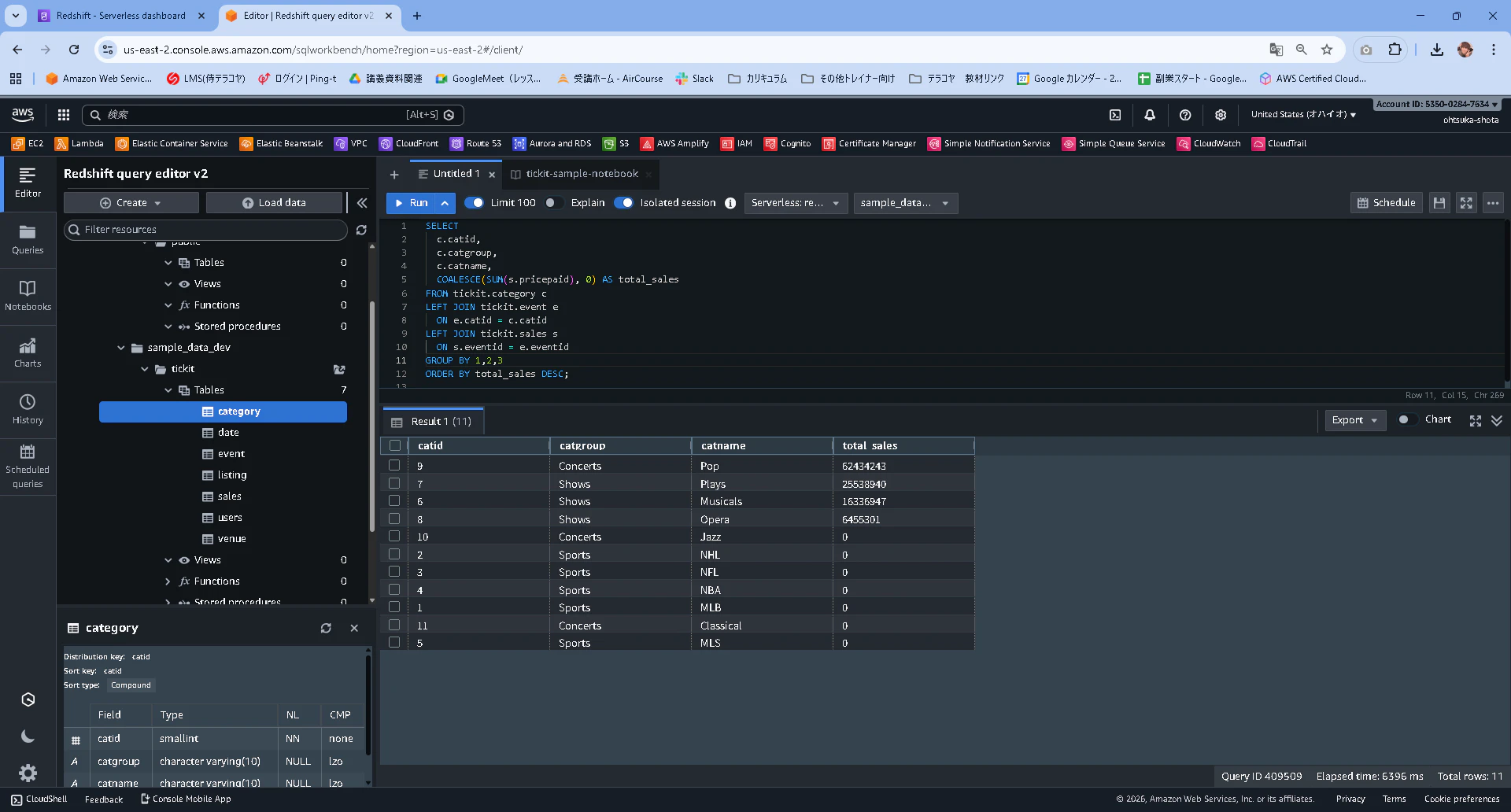
Task: Open AWS help menu
Action: (x=1185, y=115)
